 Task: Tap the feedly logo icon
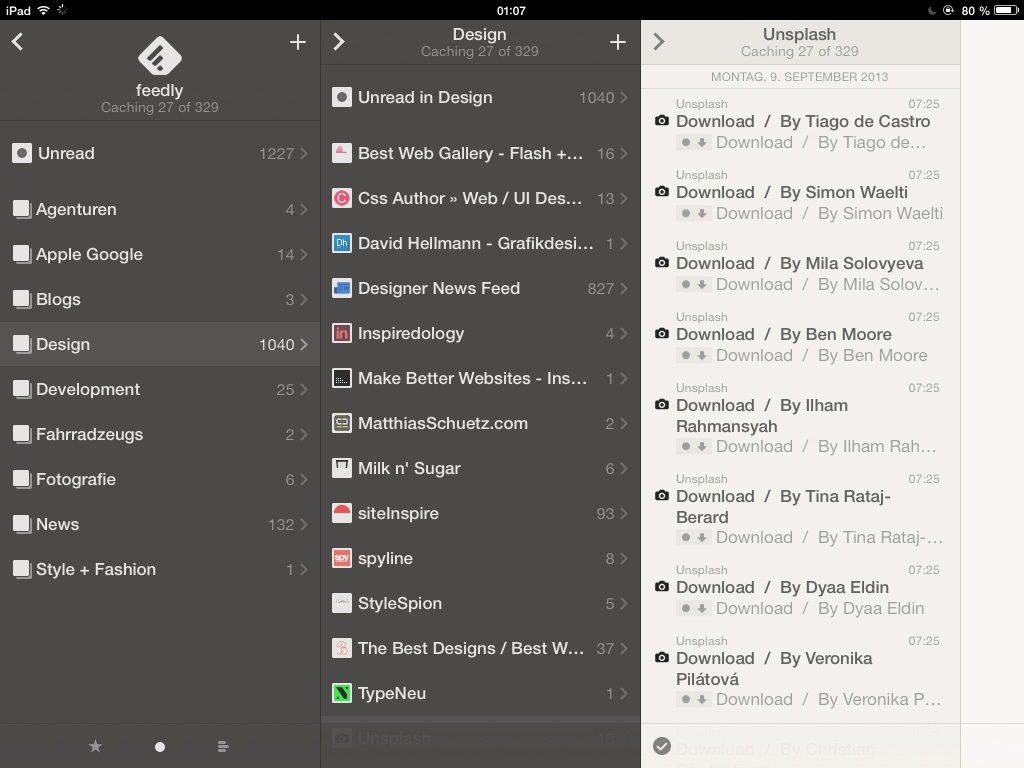pyautogui.click(x=159, y=57)
